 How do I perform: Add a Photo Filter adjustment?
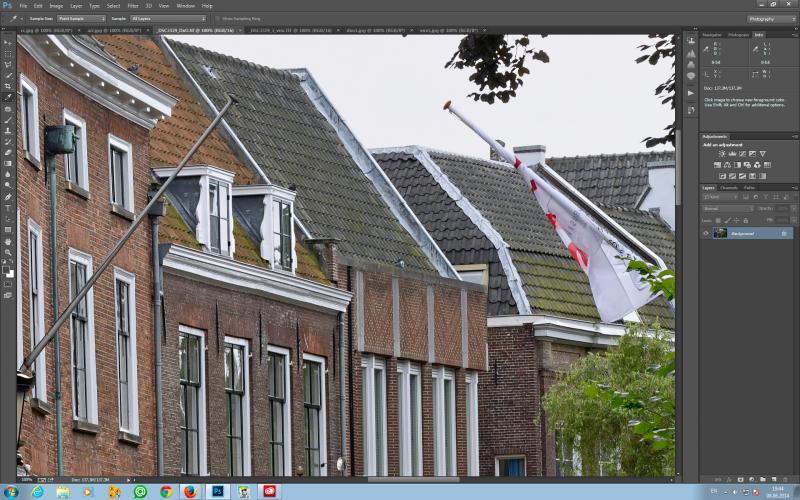click(x=747, y=165)
